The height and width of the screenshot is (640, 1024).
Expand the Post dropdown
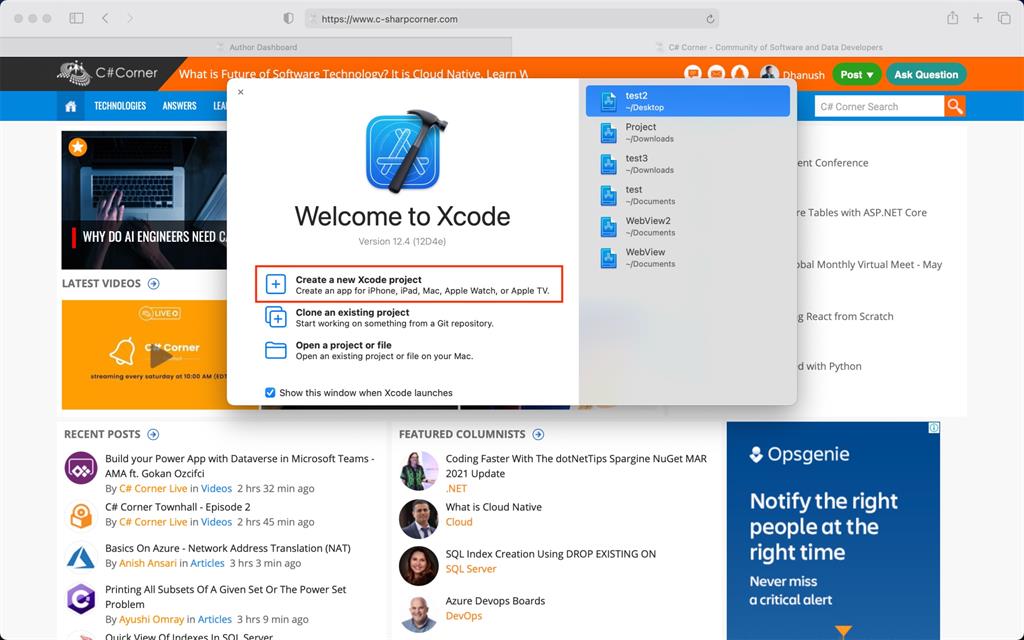tap(857, 74)
